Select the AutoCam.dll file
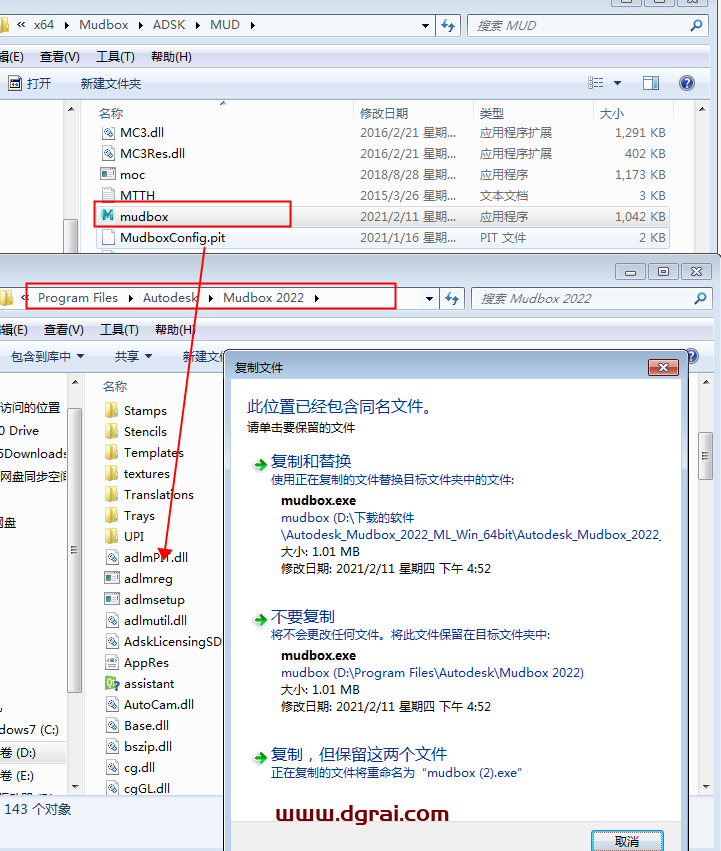 pyautogui.click(x=159, y=704)
